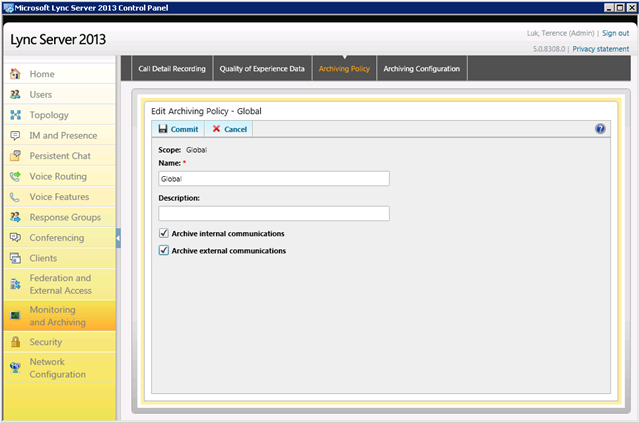Image resolution: width=640 pixels, height=423 pixels.
Task: Select Quality of Experience Data tab
Action: point(261,69)
